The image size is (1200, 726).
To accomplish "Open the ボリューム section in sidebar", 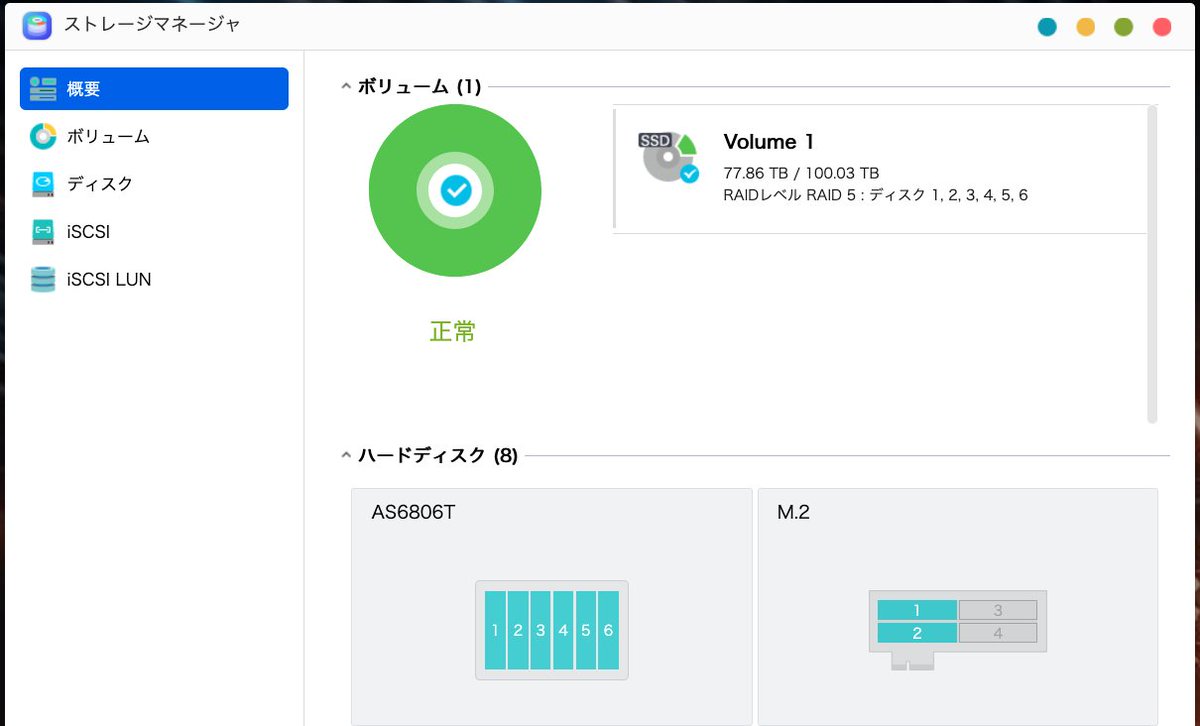I will (108, 137).
